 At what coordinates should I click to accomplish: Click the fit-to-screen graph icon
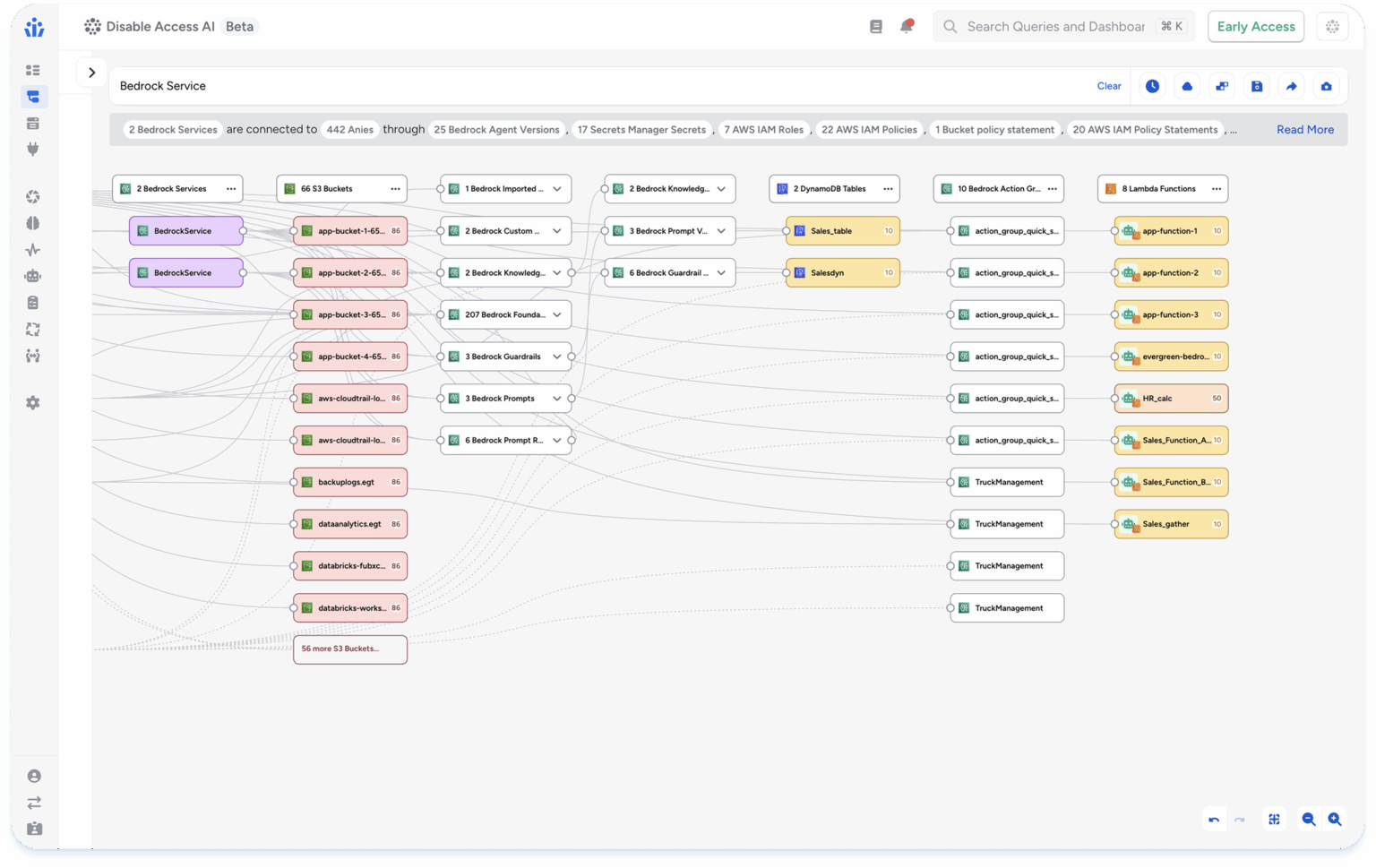pyautogui.click(x=1274, y=819)
